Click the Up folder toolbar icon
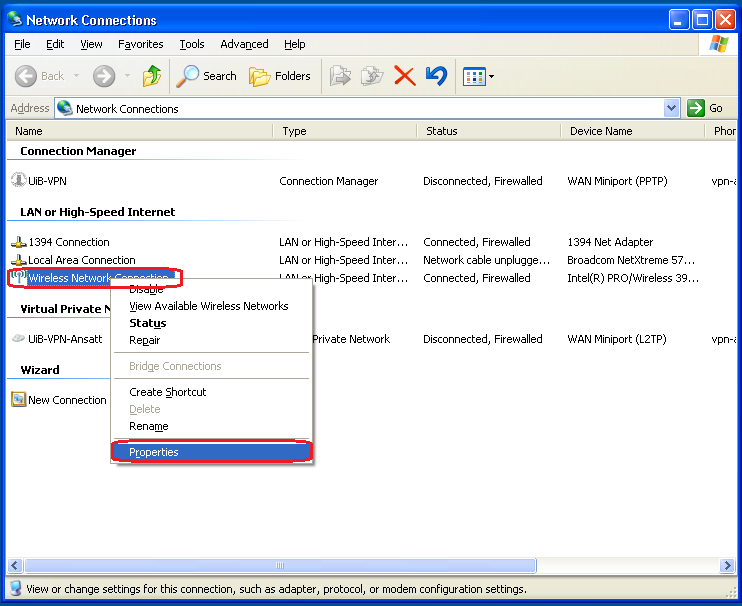The width and height of the screenshot is (742, 606). (x=152, y=76)
